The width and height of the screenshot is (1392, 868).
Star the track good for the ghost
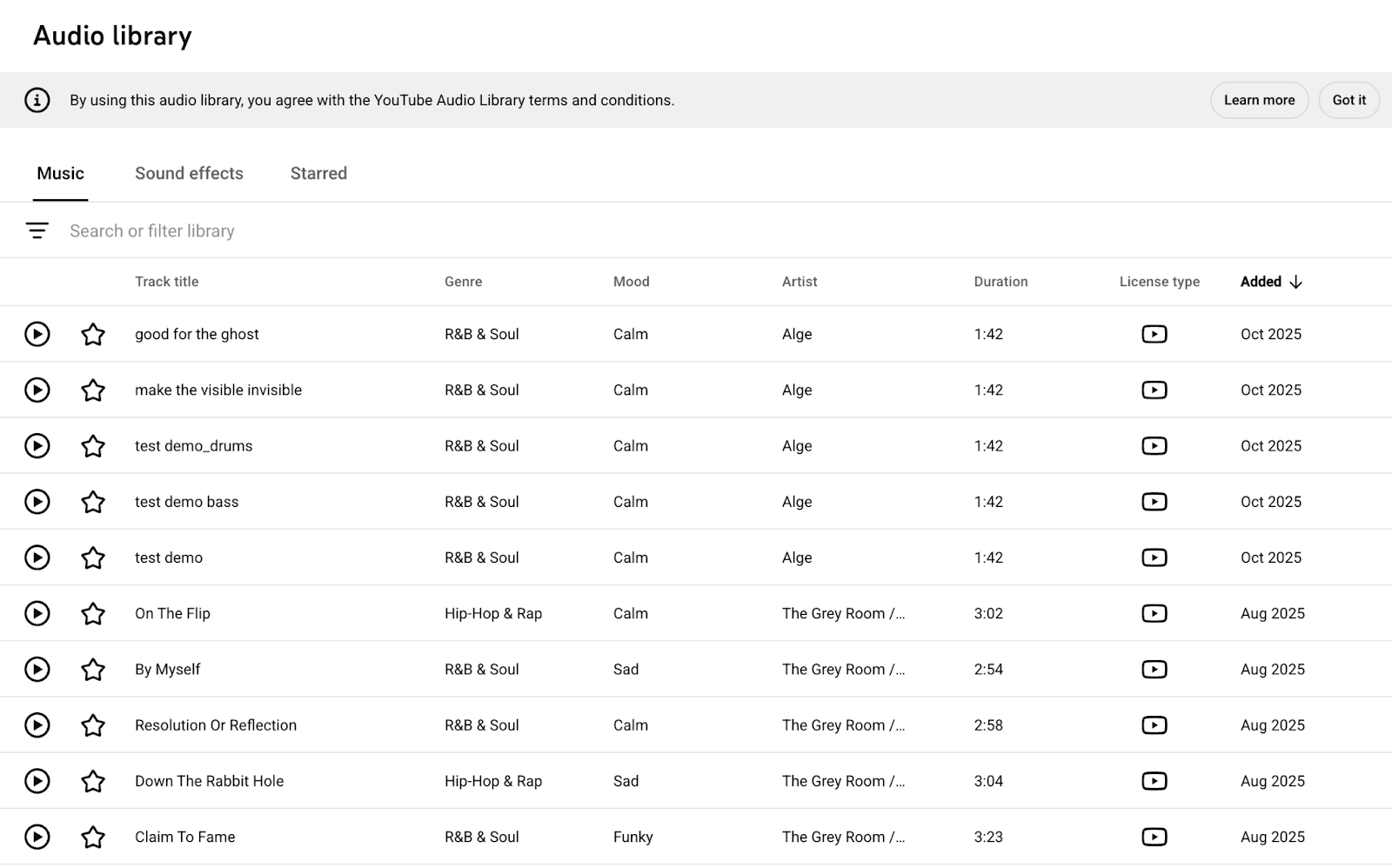click(92, 334)
